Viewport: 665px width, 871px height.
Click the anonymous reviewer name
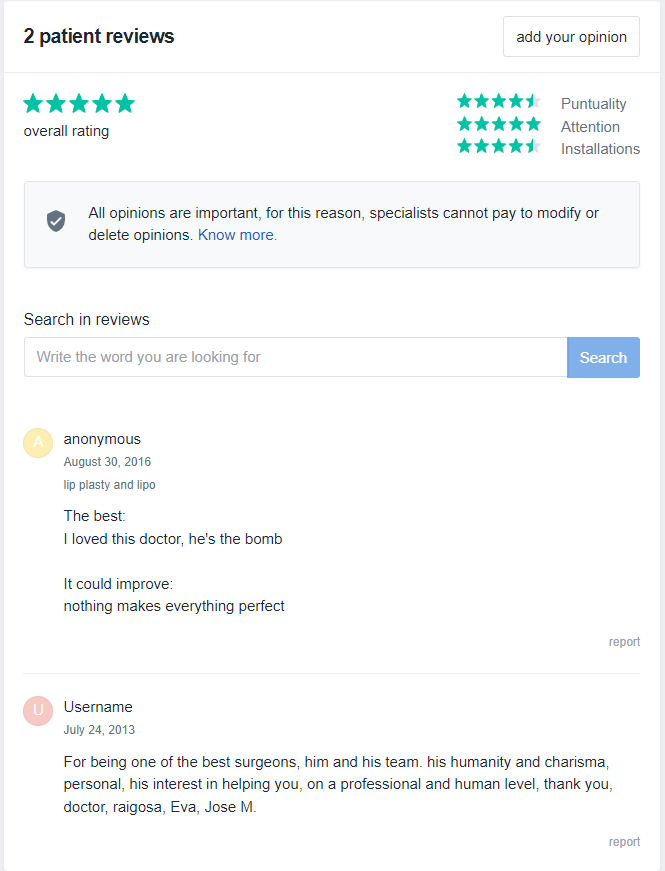point(102,439)
